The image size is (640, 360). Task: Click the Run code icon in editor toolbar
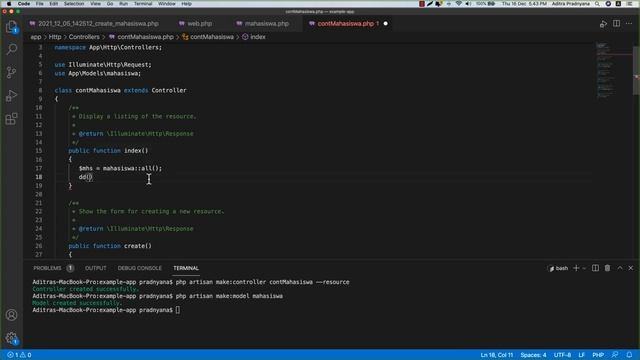pos(603,24)
